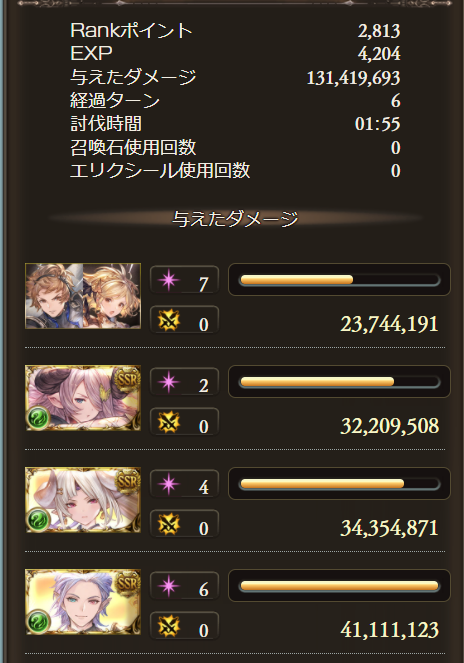Open the white-haired SSR character portrait
Image resolution: width=464 pixels, height=663 pixels.
pyautogui.click(x=83, y=500)
